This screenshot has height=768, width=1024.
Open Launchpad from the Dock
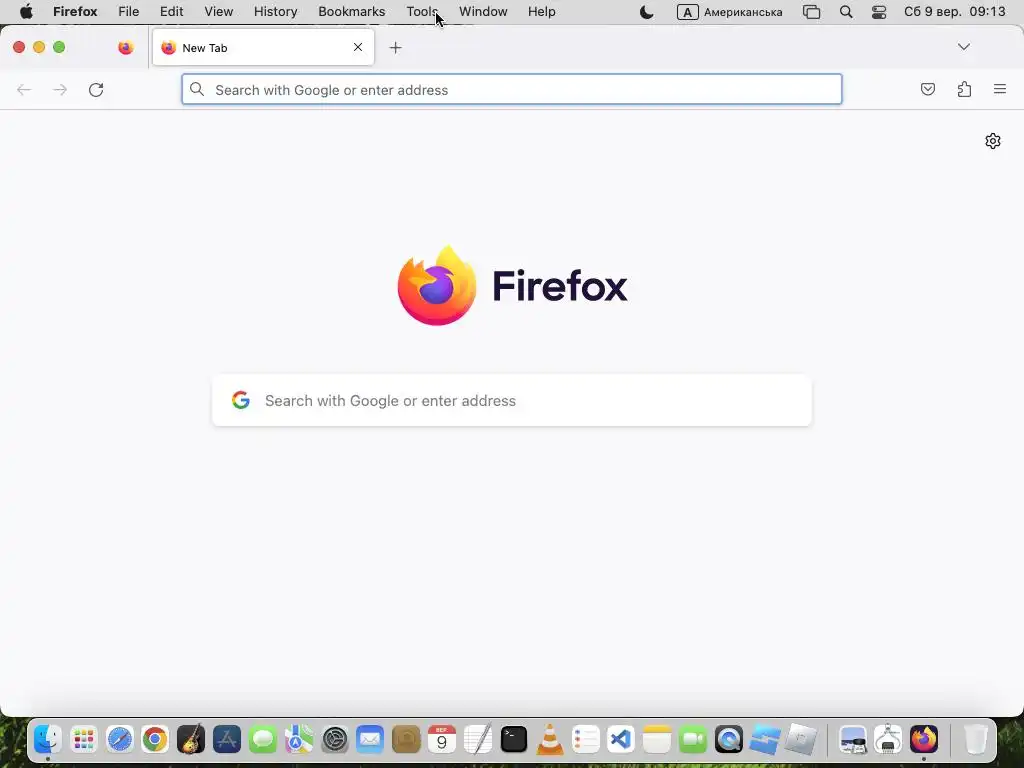84,739
